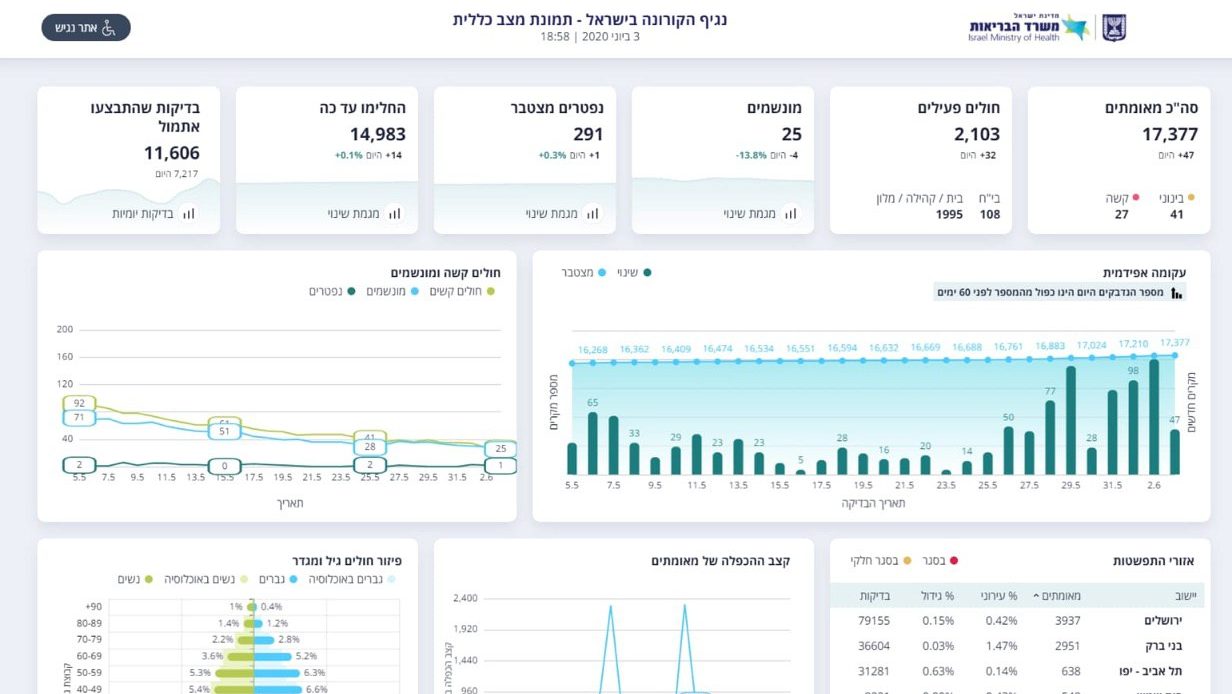Image resolution: width=1232 pixels, height=694 pixels.
Task: Click hospital count 108 under בי"ח
Action: pos(990,214)
